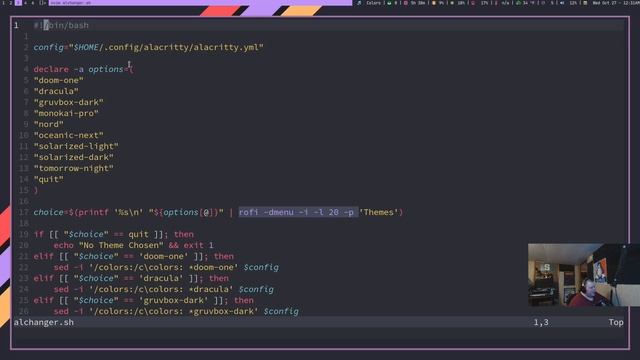Click line number 10 in the gutter
Image resolution: width=640 pixels, height=360 pixels.
tap(24, 135)
